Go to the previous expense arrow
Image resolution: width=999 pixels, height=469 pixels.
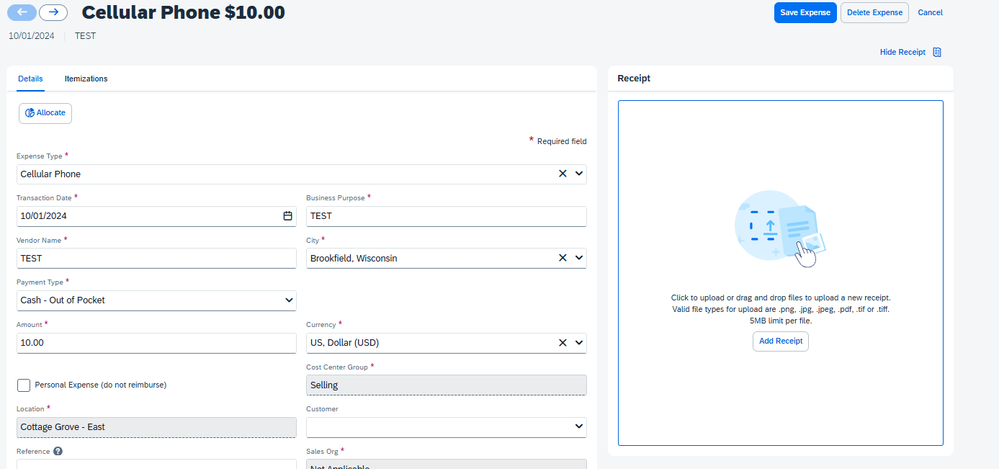[x=22, y=12]
